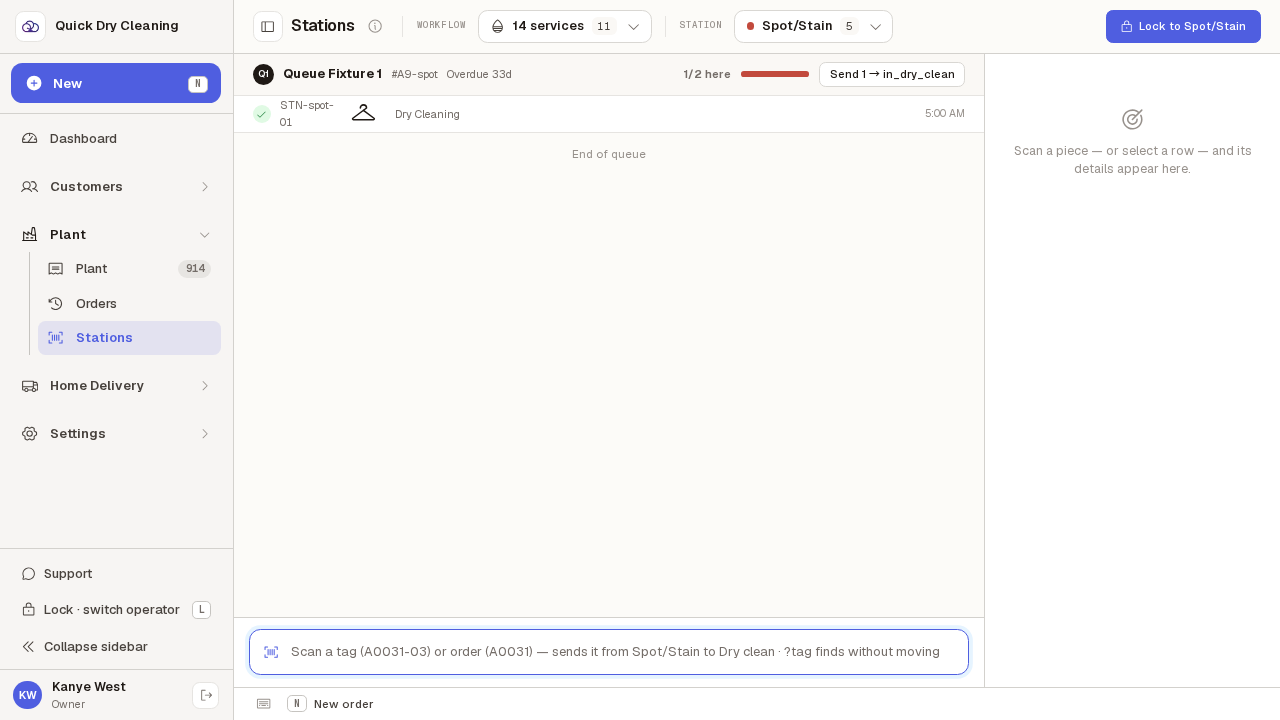Click the red queue progress bar
This screenshot has height=720, width=1280.
coord(775,74)
